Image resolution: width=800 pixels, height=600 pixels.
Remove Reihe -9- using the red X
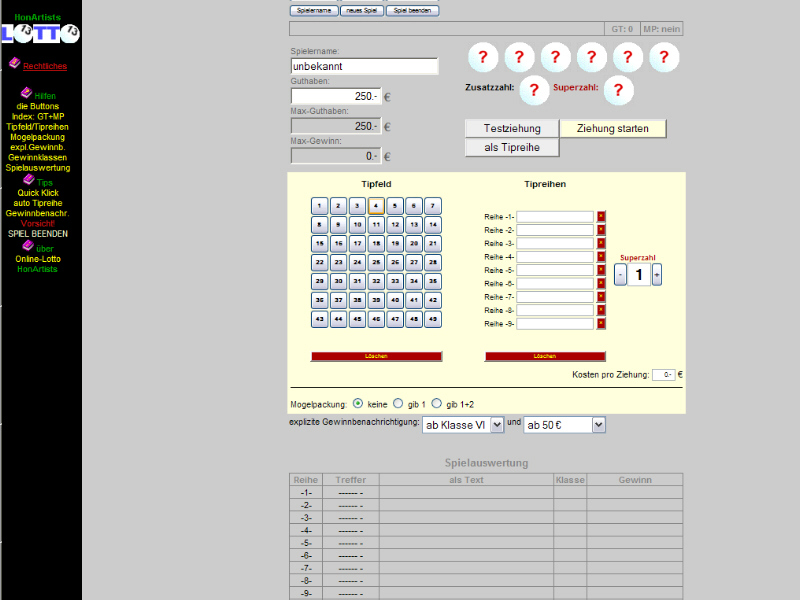pos(601,324)
